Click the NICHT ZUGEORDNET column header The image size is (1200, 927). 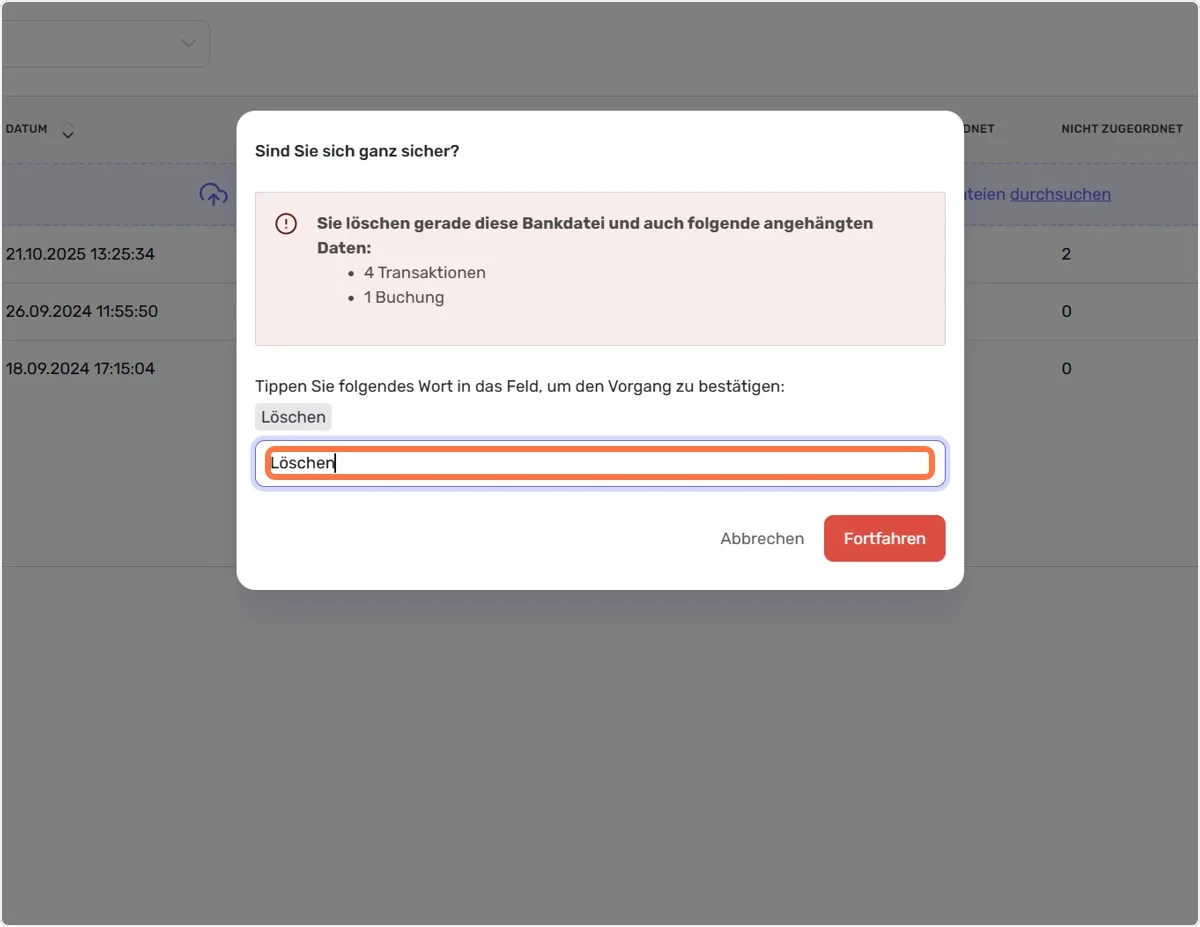[x=1122, y=129]
